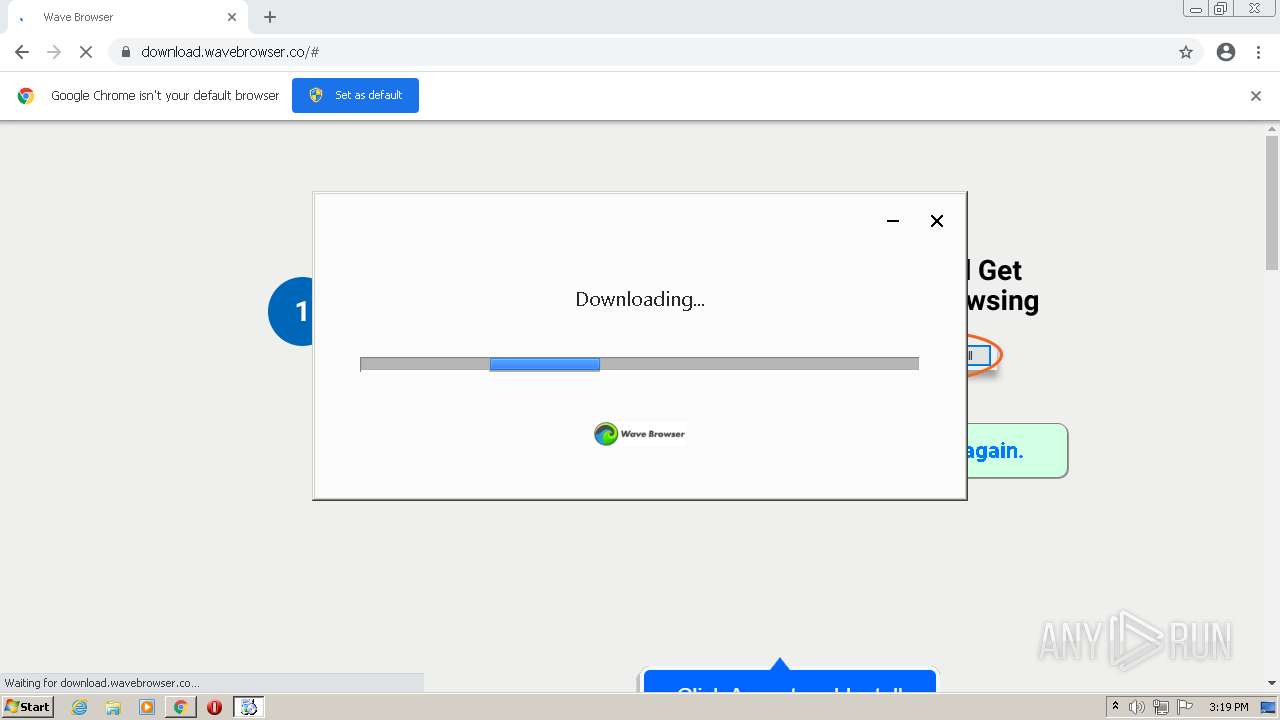The width and height of the screenshot is (1280, 720).
Task: Bookmark this page with the star icon
Action: pyautogui.click(x=1186, y=52)
